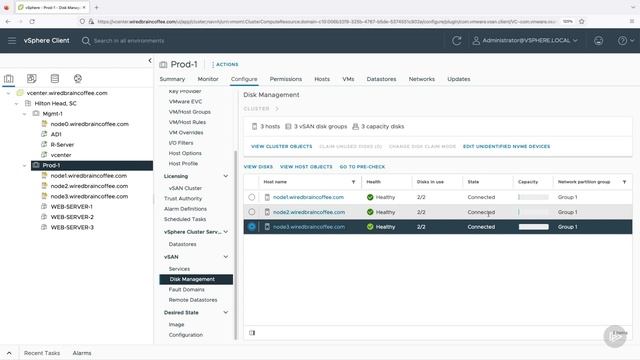The width and height of the screenshot is (640, 360).
Task: Expand the bottom Recent Tasks panel arrow
Action: pyautogui.click(x=9, y=353)
